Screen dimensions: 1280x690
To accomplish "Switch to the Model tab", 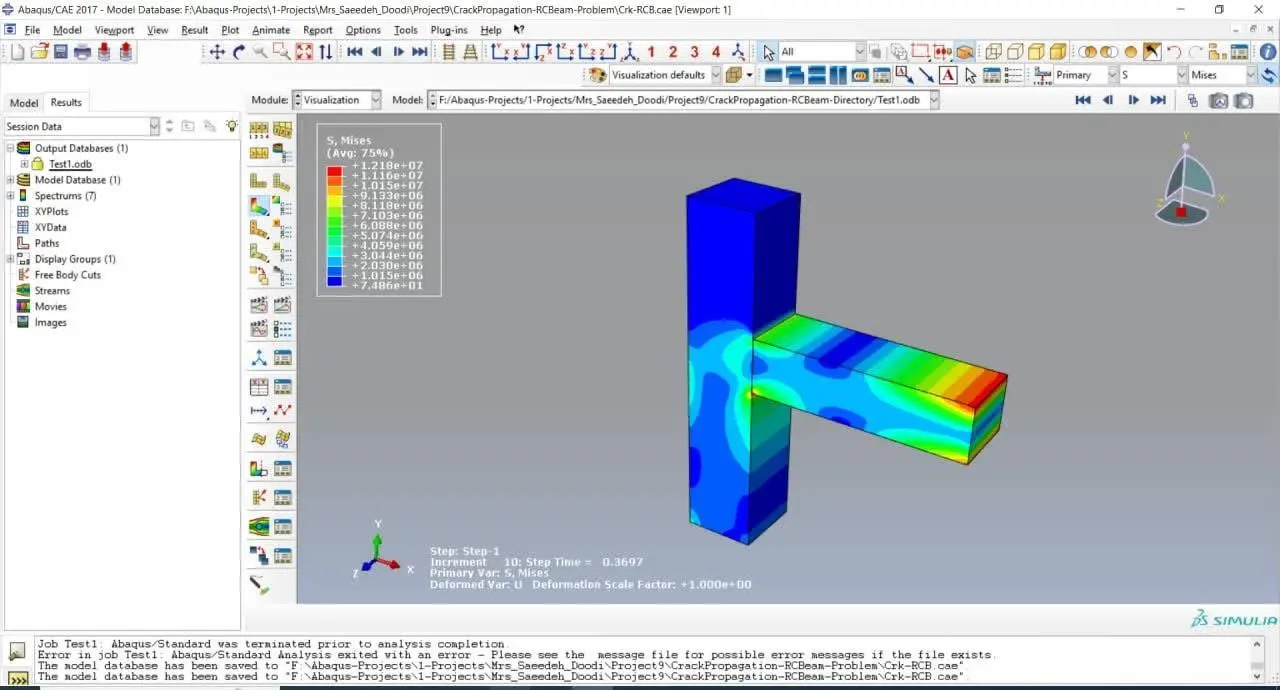I will (24, 102).
